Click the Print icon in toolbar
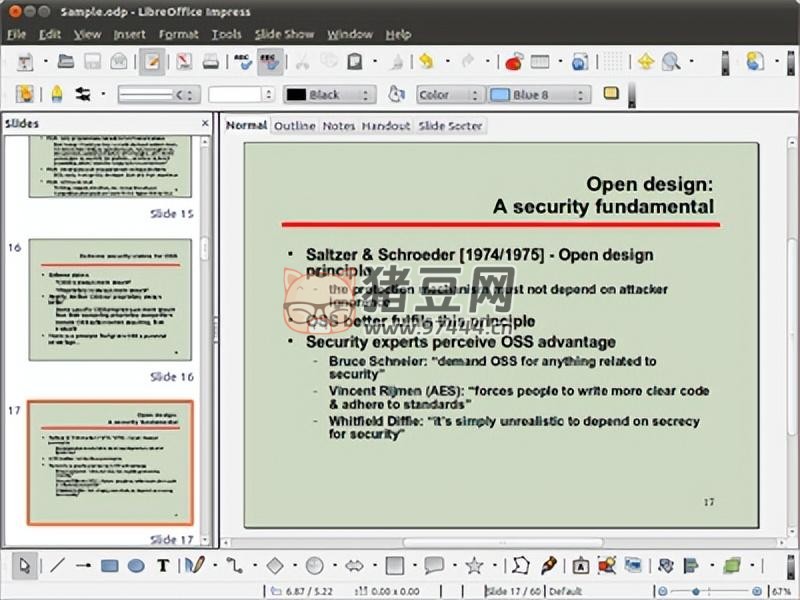 (x=211, y=62)
